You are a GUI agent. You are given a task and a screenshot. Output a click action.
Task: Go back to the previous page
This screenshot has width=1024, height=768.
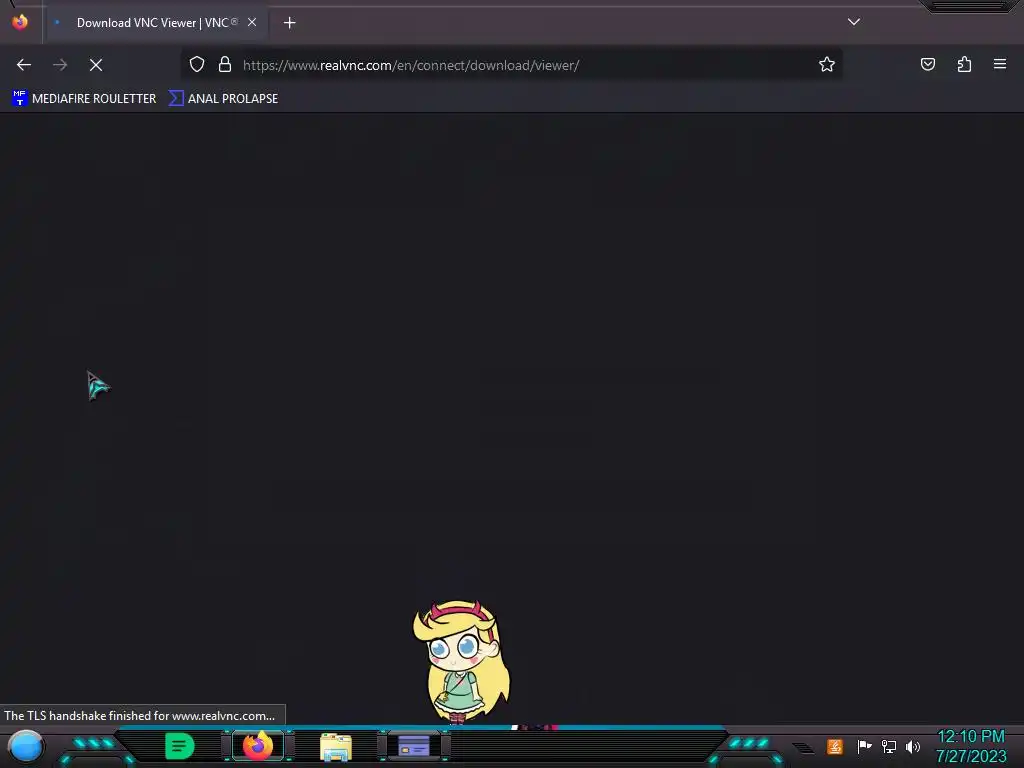point(24,65)
